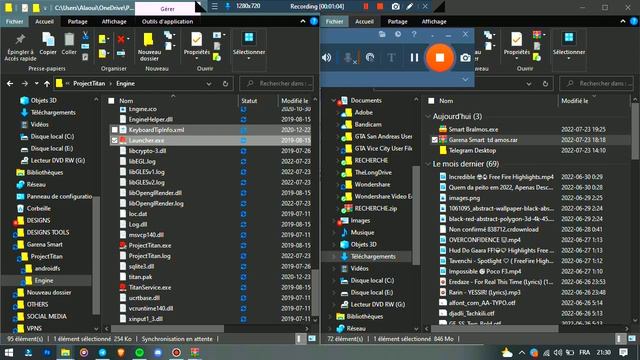Click Nouveau dossier in left window ribbon
This screenshot has width=640, height=360.
(149, 47)
